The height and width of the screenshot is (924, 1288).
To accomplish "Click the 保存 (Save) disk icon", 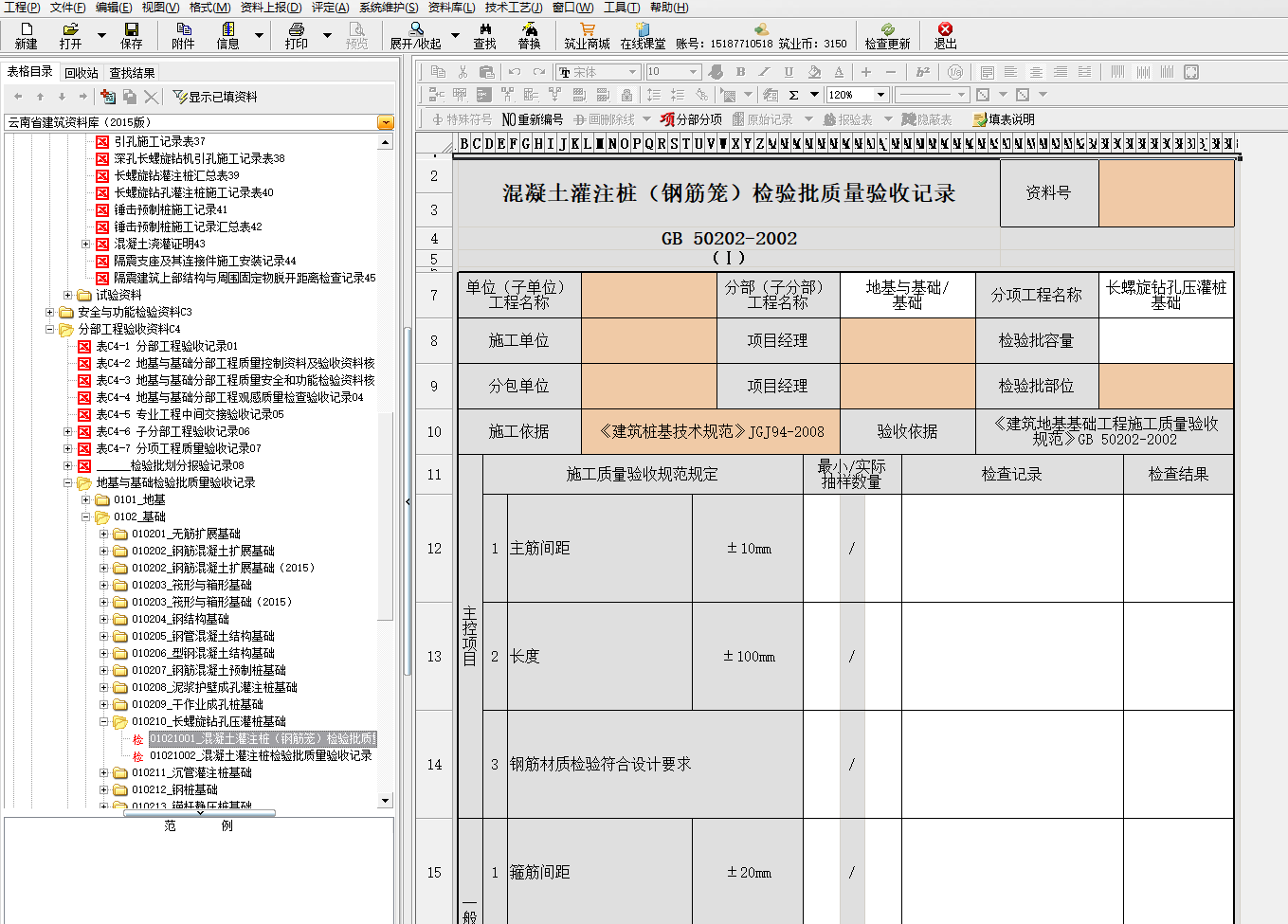I will pos(132,36).
